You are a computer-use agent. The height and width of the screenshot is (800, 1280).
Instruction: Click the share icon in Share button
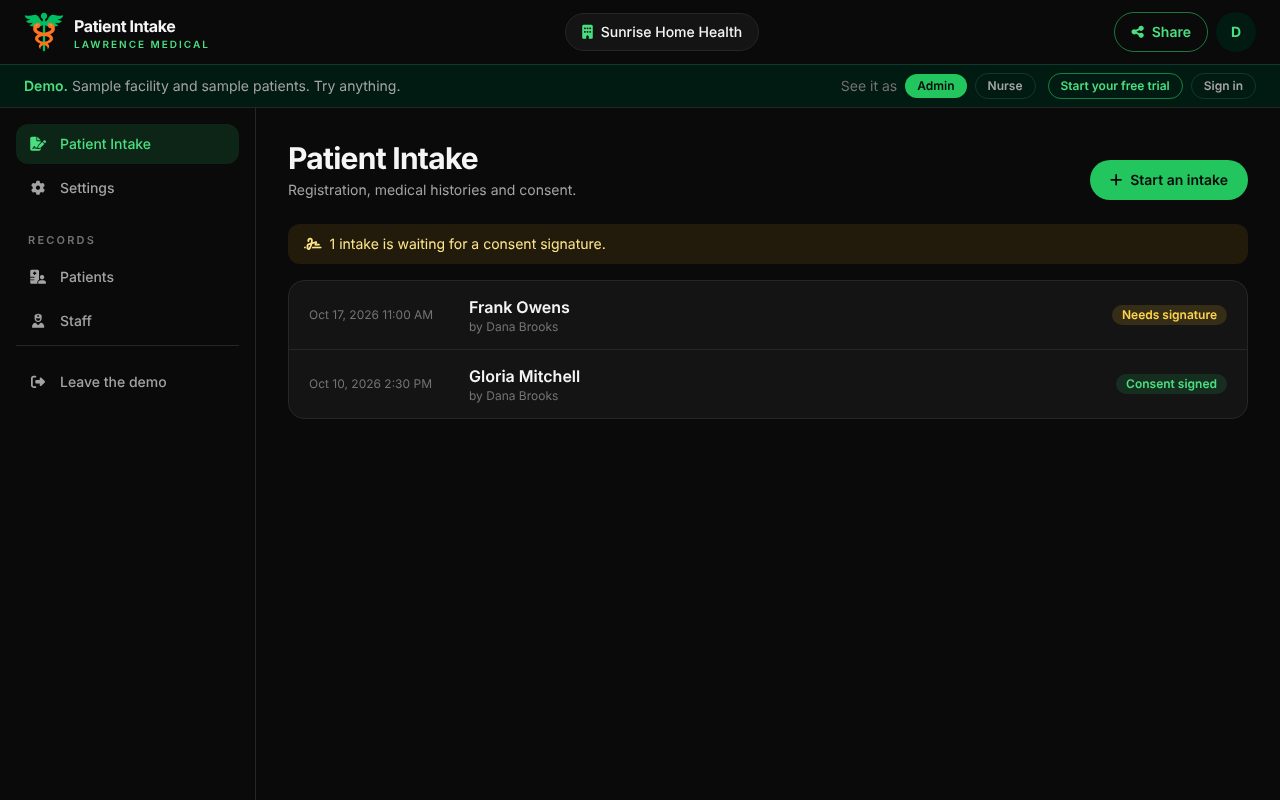click(x=1138, y=32)
